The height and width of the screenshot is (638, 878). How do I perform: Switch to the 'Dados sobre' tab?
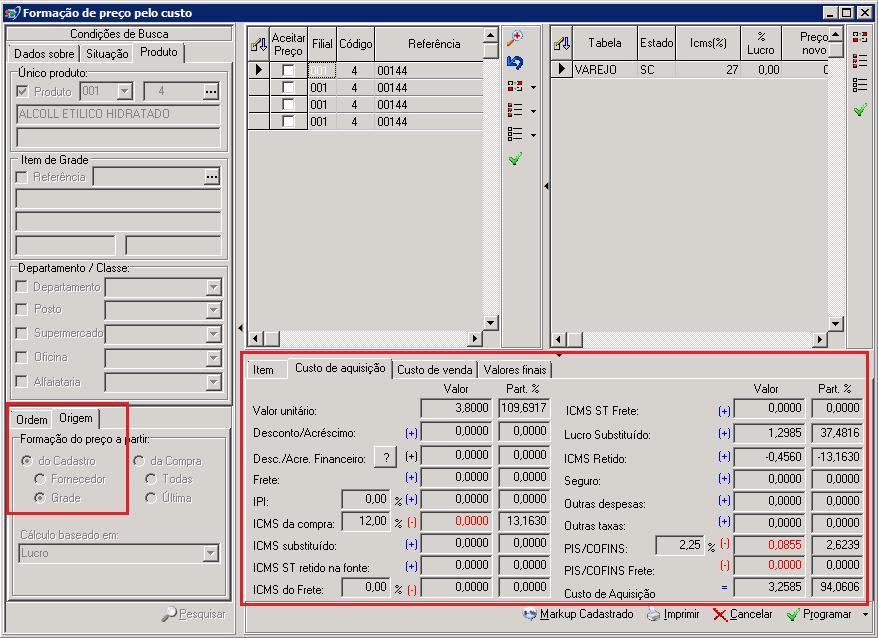44,54
